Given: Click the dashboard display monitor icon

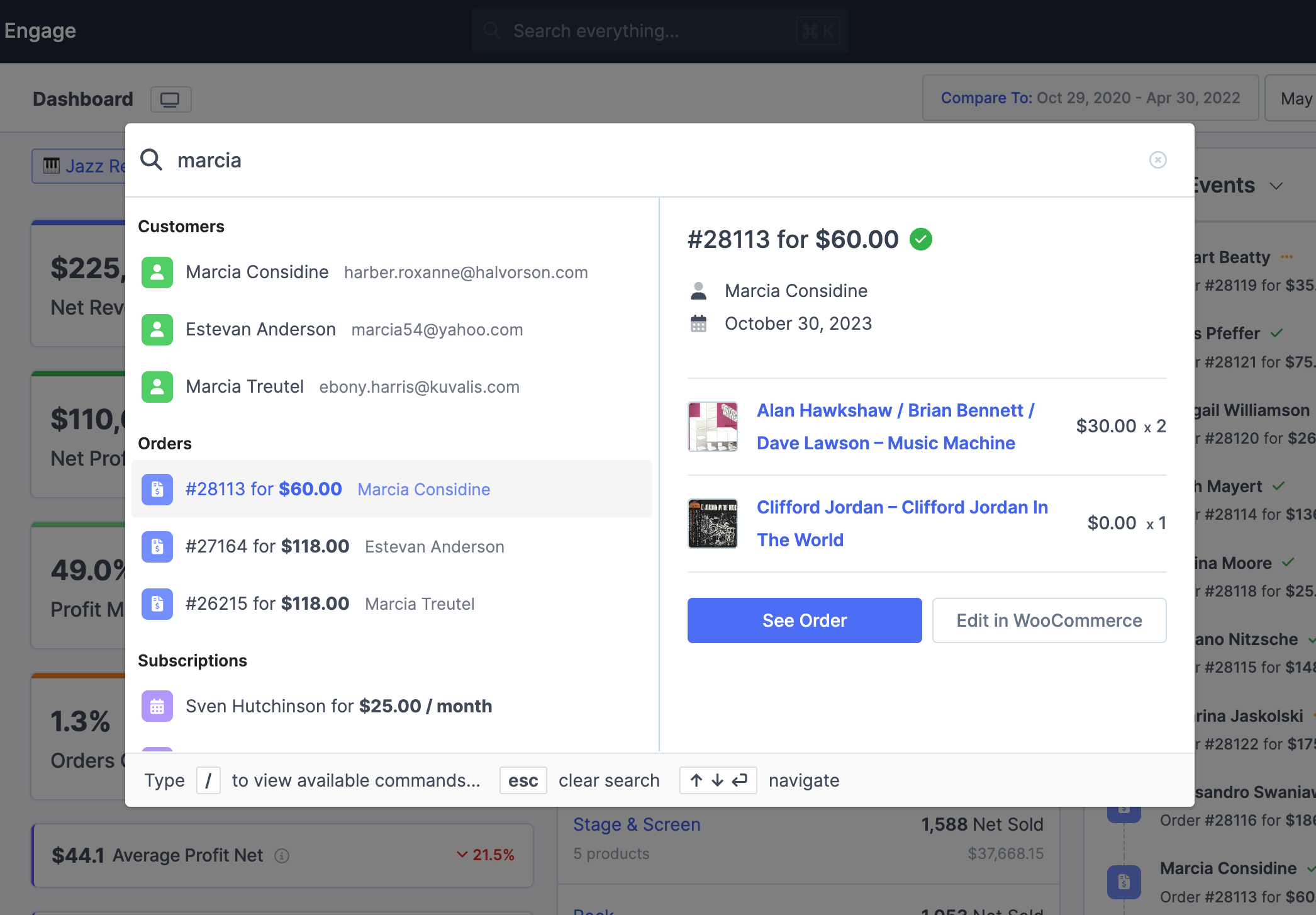Looking at the screenshot, I should pyautogui.click(x=170, y=99).
